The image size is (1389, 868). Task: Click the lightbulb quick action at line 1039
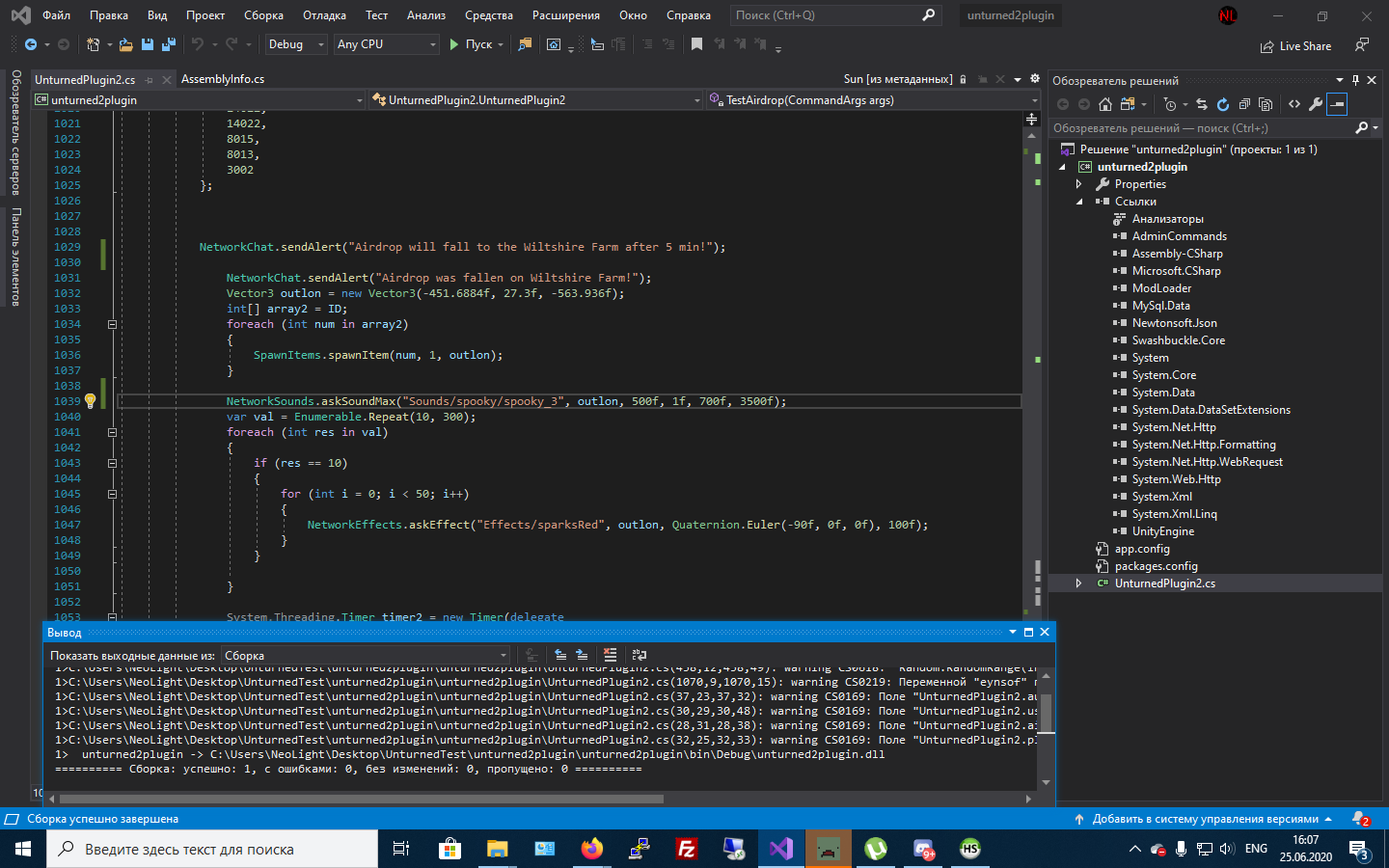point(90,400)
